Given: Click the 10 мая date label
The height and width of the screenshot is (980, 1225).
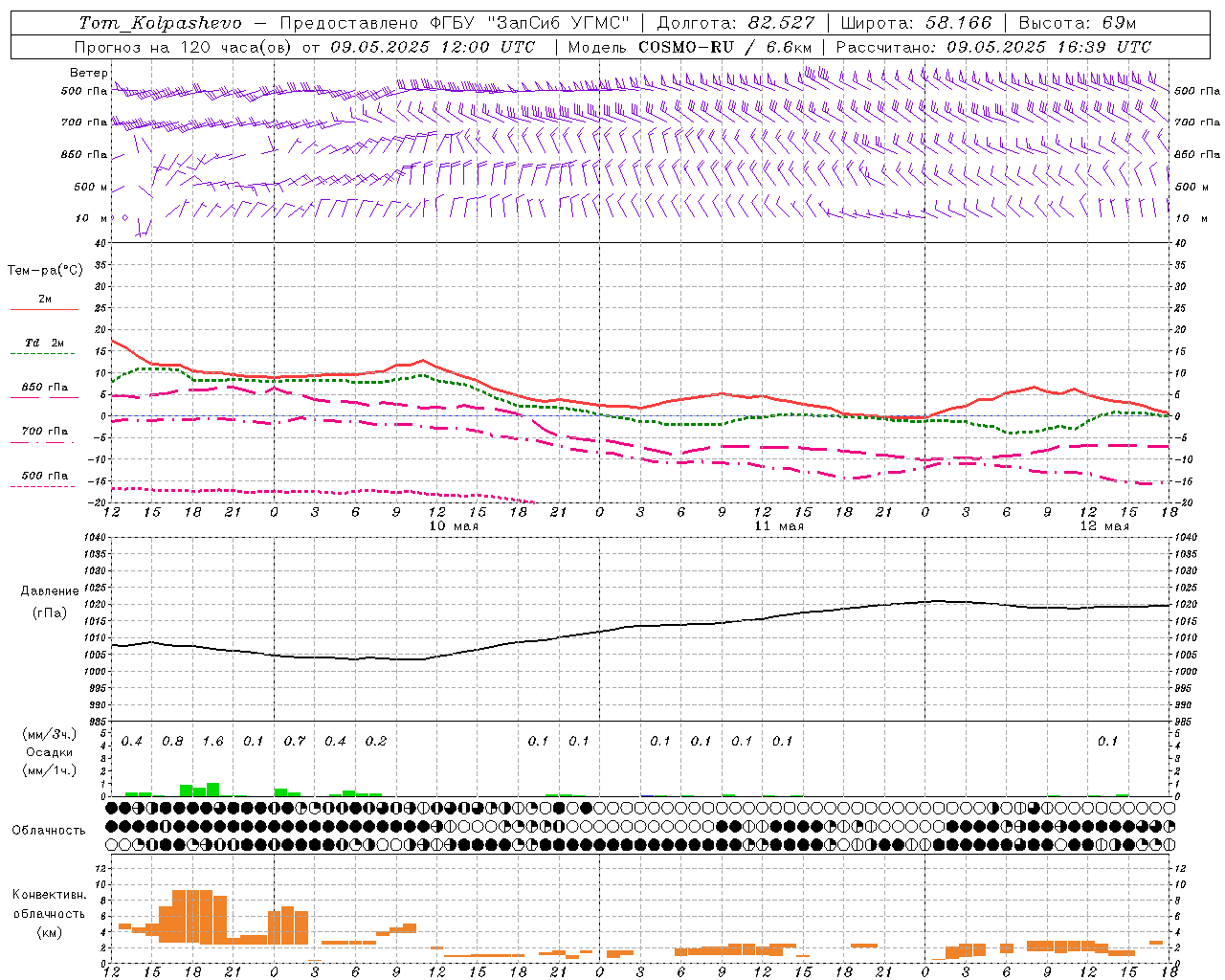Looking at the screenshot, I should 454,526.
